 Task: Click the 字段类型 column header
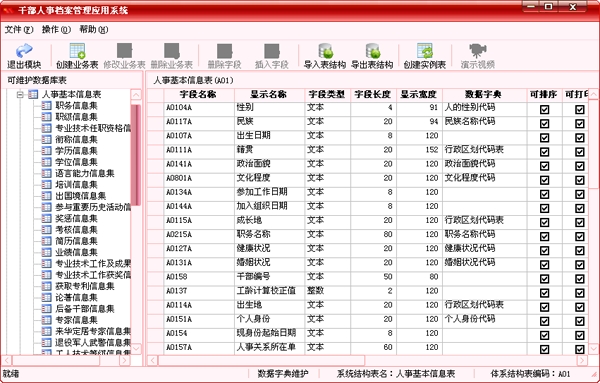coord(328,95)
